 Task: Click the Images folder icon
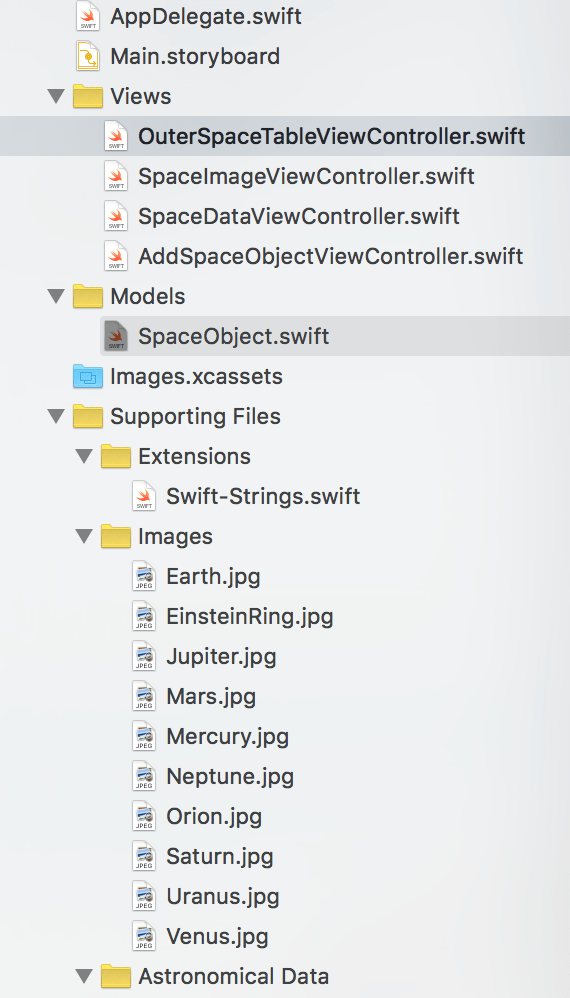[x=116, y=537]
